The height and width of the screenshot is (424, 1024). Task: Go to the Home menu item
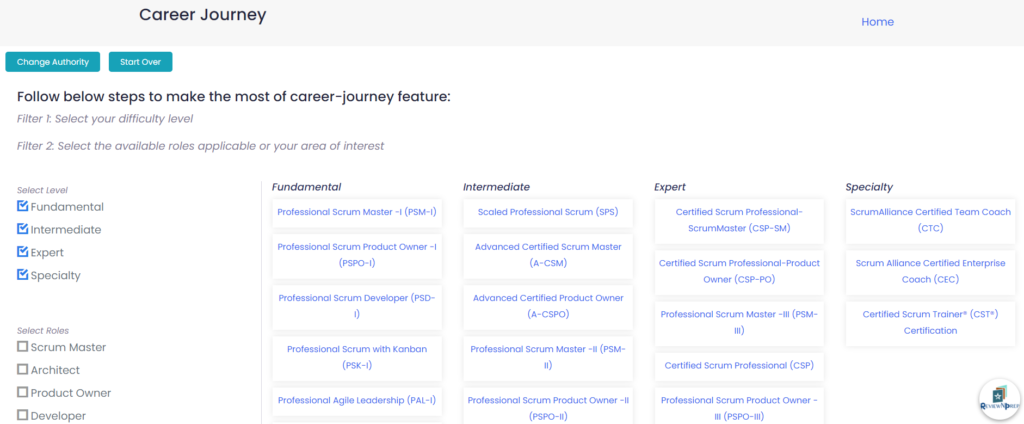point(877,22)
